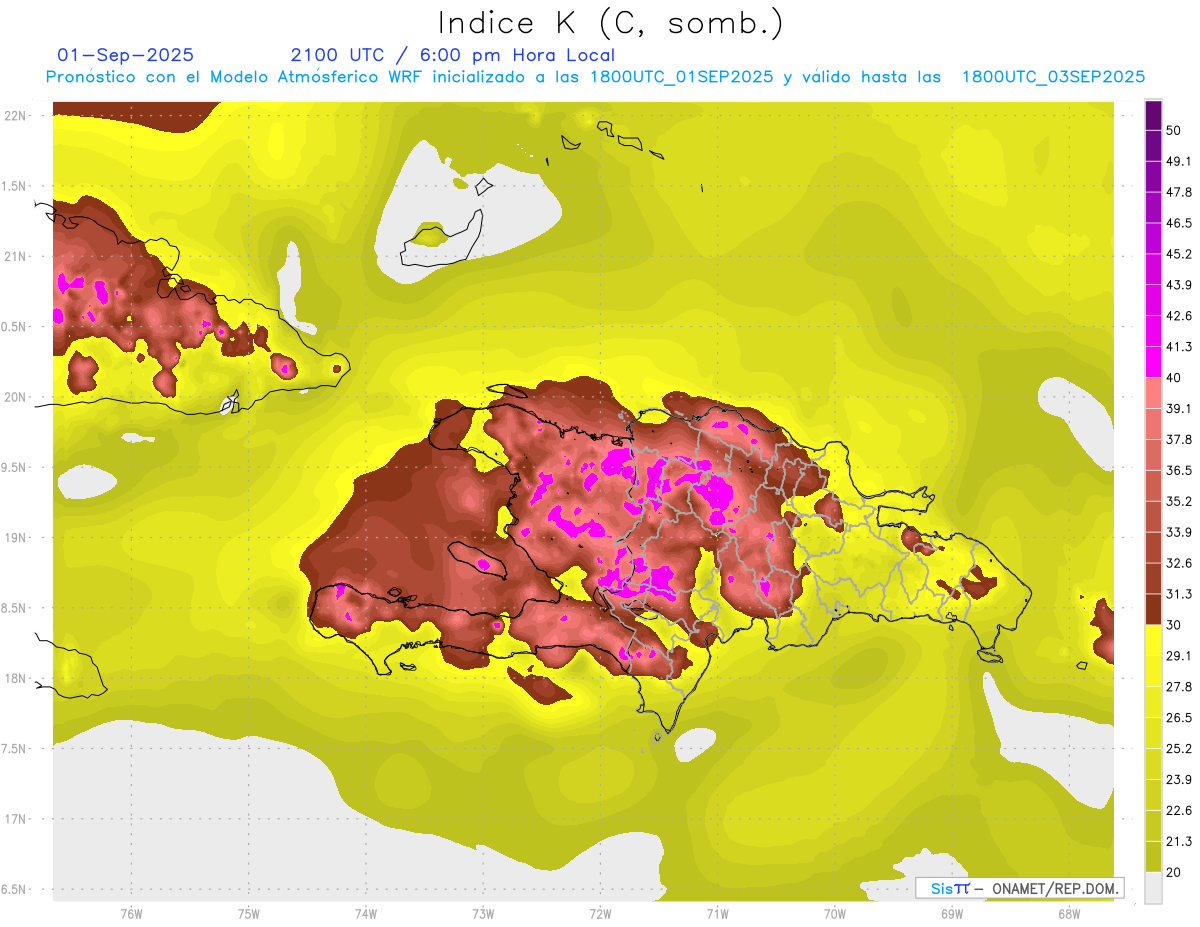1200x927 pixels.
Task: Click the '74W' longitude label
Action: pos(366,914)
